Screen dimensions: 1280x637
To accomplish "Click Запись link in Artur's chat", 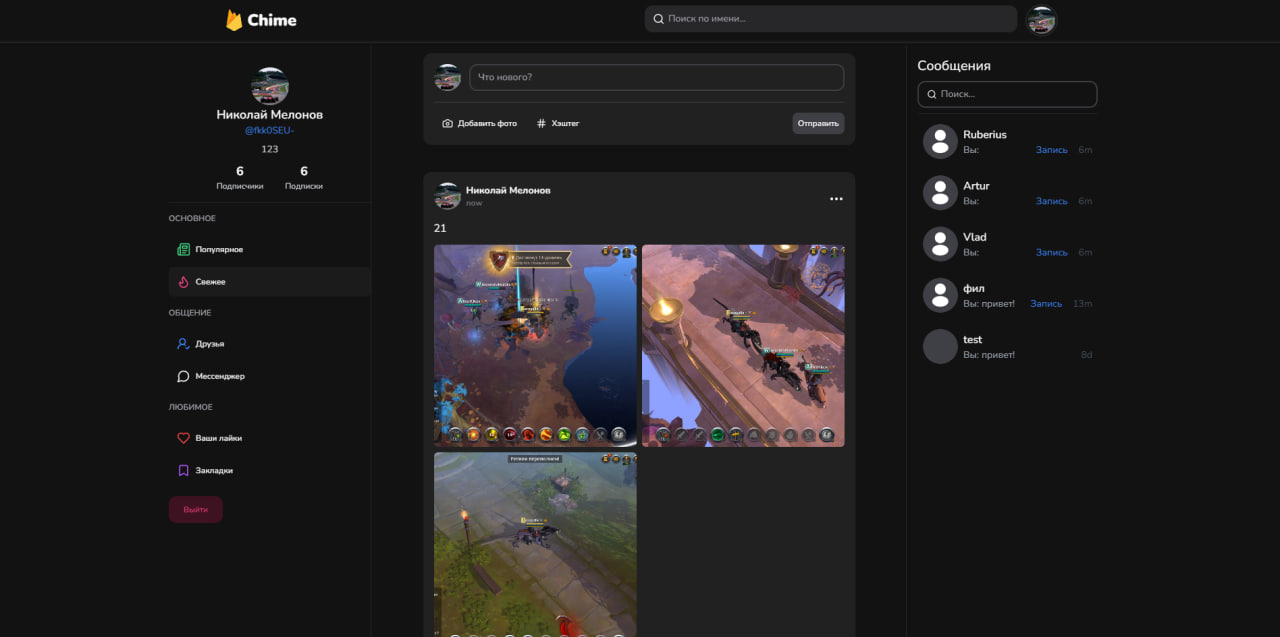I will pyautogui.click(x=1051, y=201).
